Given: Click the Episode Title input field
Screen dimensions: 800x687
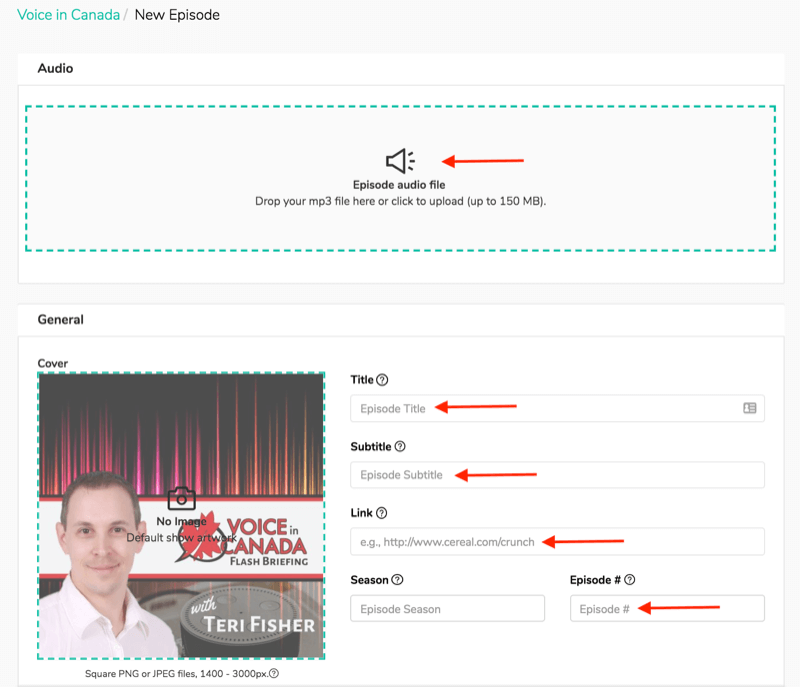Looking at the screenshot, I should [x=545, y=408].
